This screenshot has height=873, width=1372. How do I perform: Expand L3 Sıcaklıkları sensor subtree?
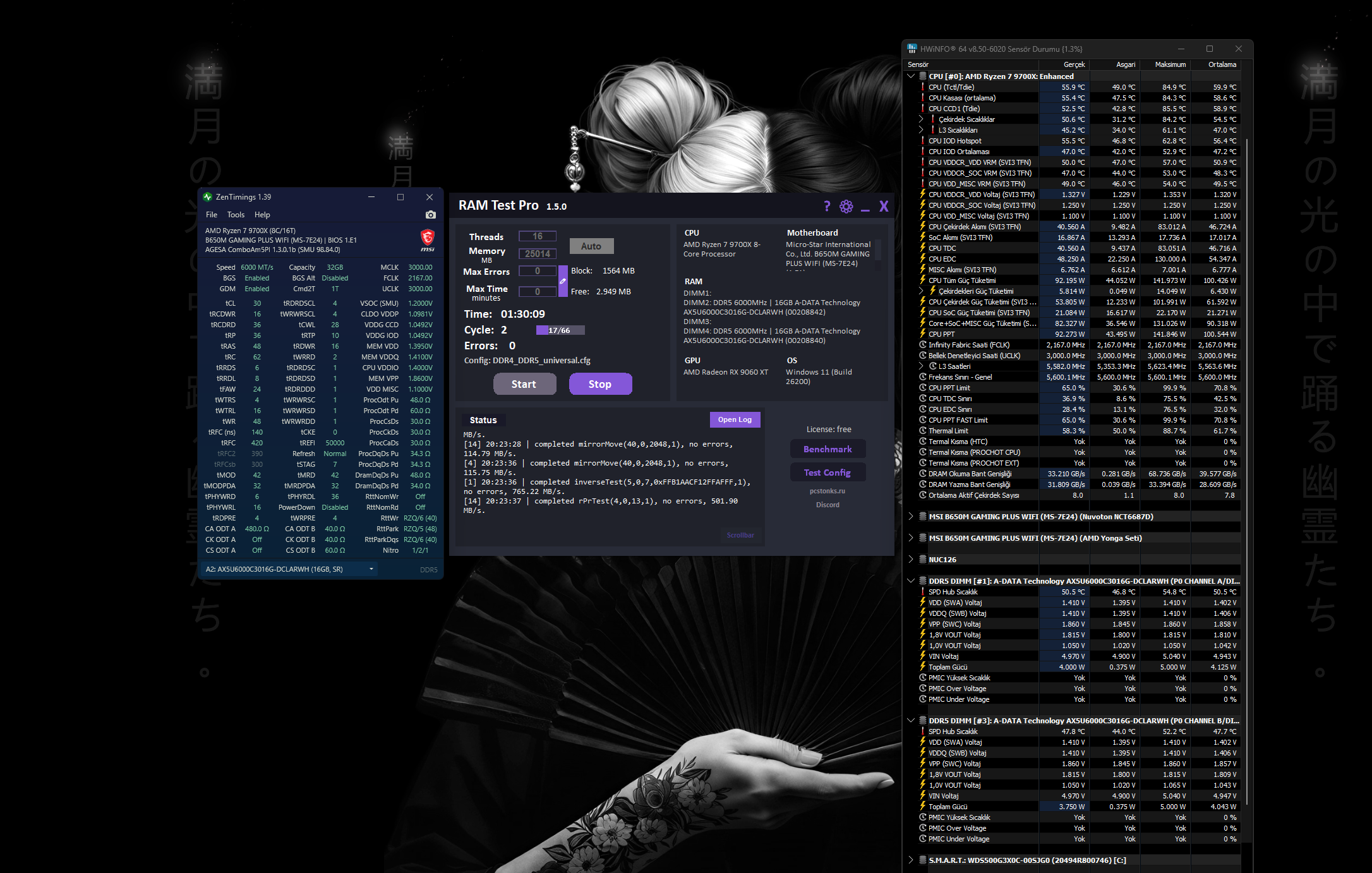tap(921, 130)
